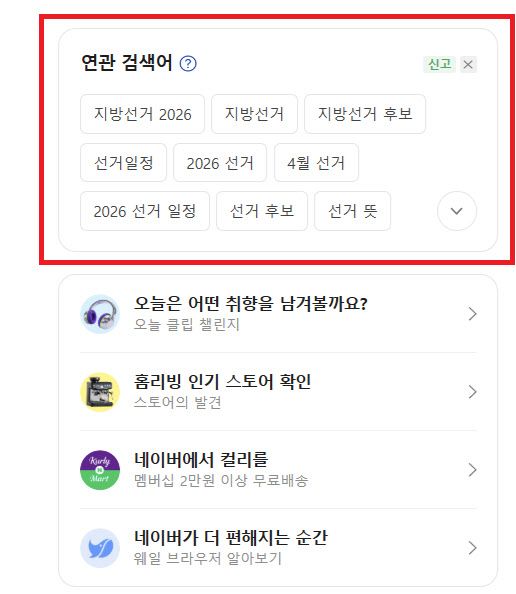Open the 2026 선거 일정 related search
Screen dimensions: 516x594
pos(145,211)
